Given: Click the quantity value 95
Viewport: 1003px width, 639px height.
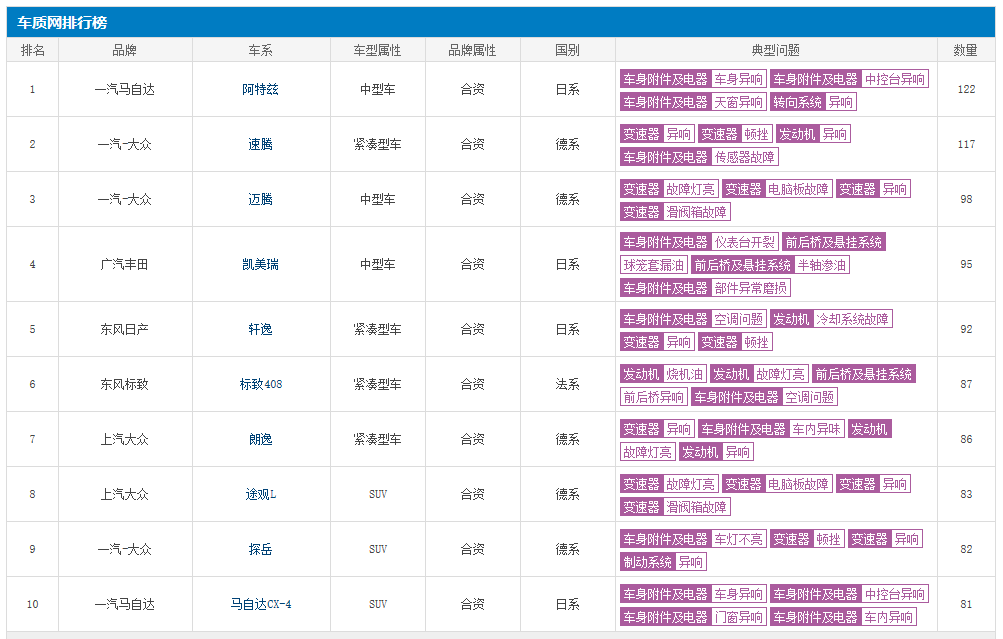Looking at the screenshot, I should (x=966, y=265).
